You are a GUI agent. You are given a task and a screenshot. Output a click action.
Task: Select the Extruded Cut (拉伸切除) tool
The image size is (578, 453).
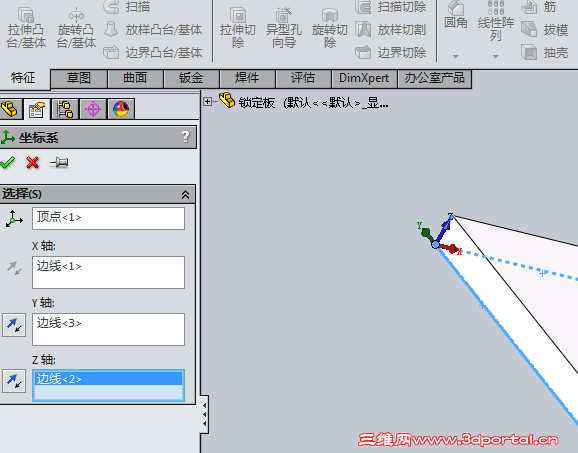click(238, 28)
